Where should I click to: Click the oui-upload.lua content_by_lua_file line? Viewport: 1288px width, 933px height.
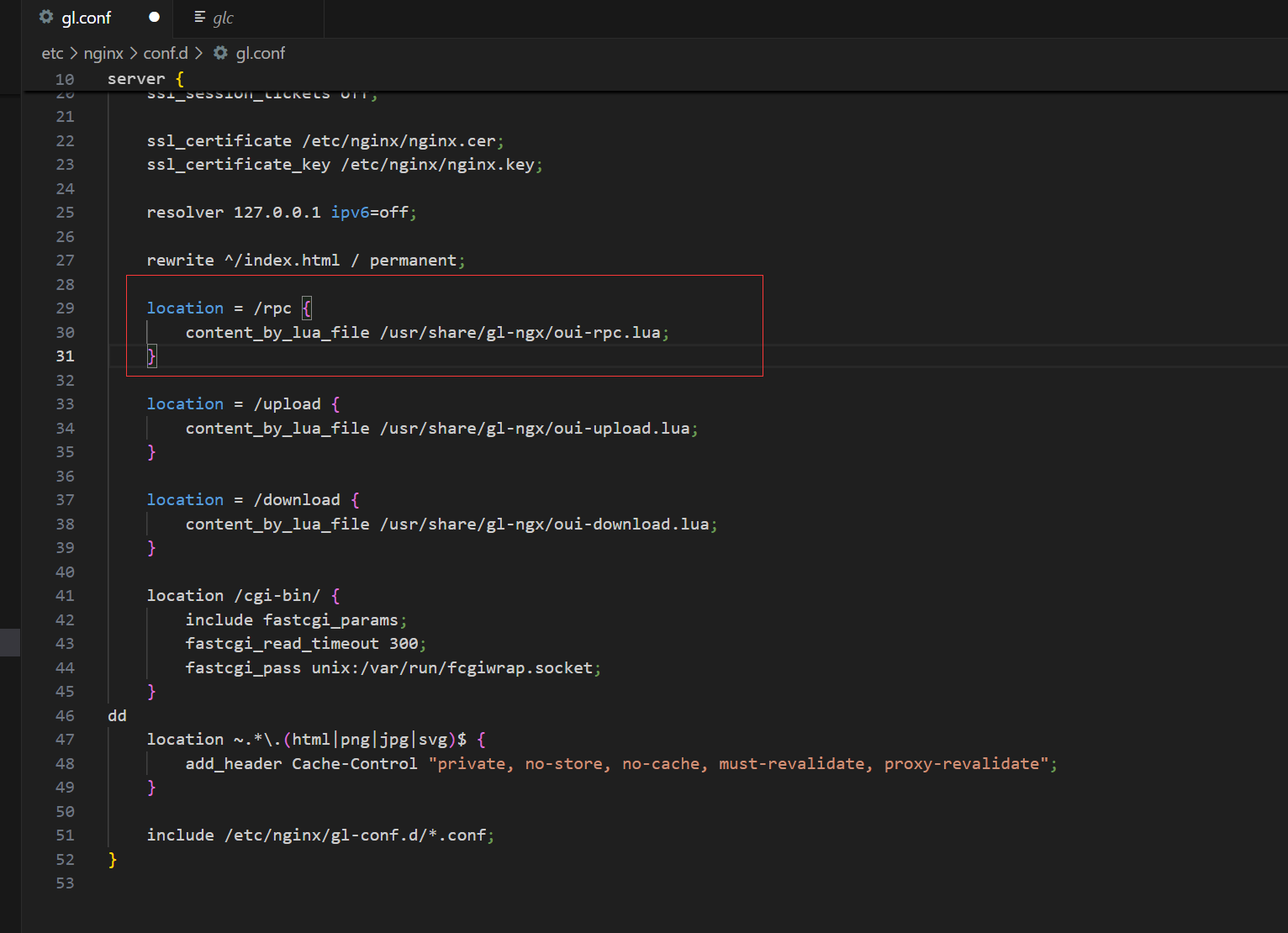[x=442, y=429]
